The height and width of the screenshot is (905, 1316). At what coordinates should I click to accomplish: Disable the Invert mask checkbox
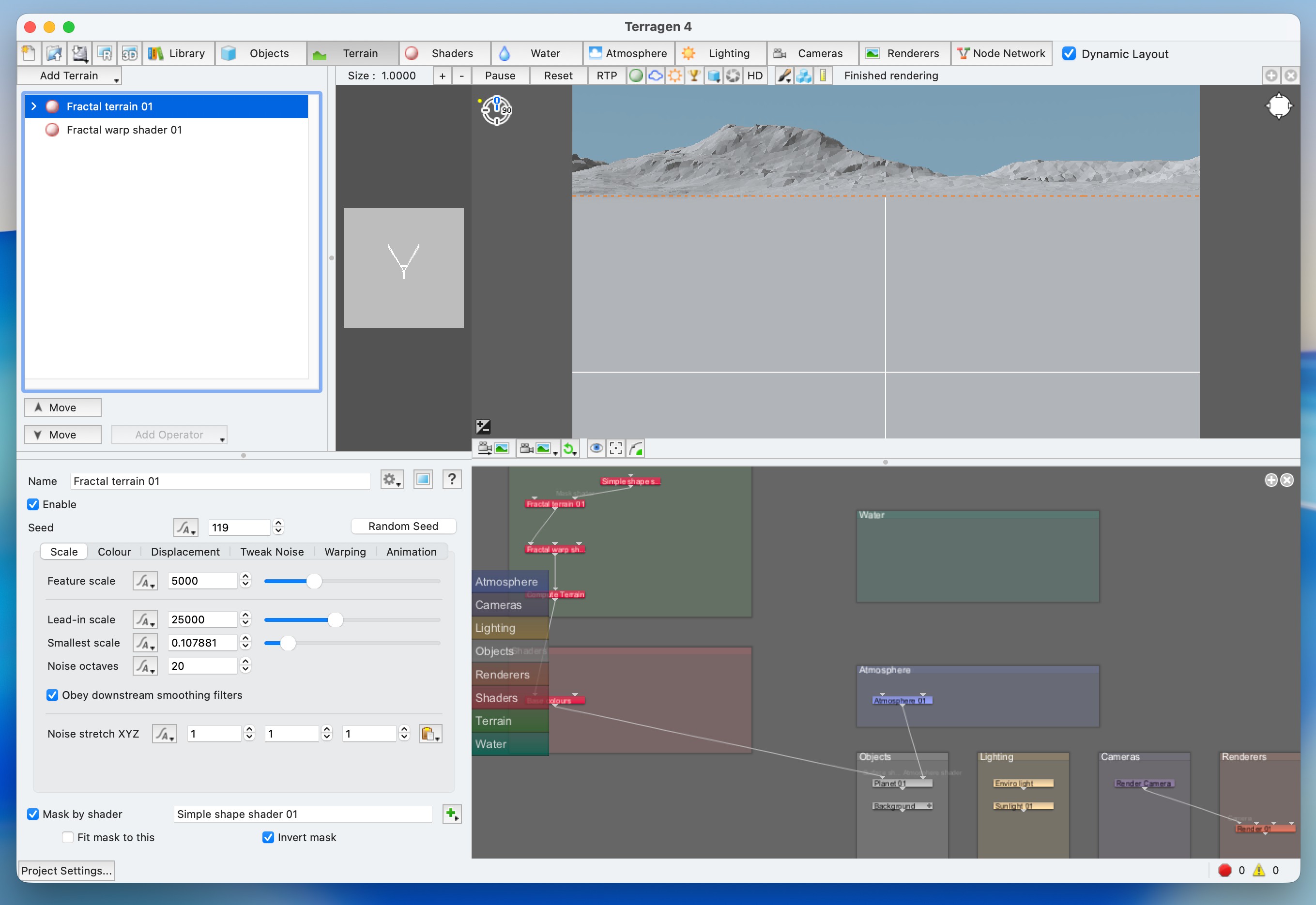pos(268,837)
